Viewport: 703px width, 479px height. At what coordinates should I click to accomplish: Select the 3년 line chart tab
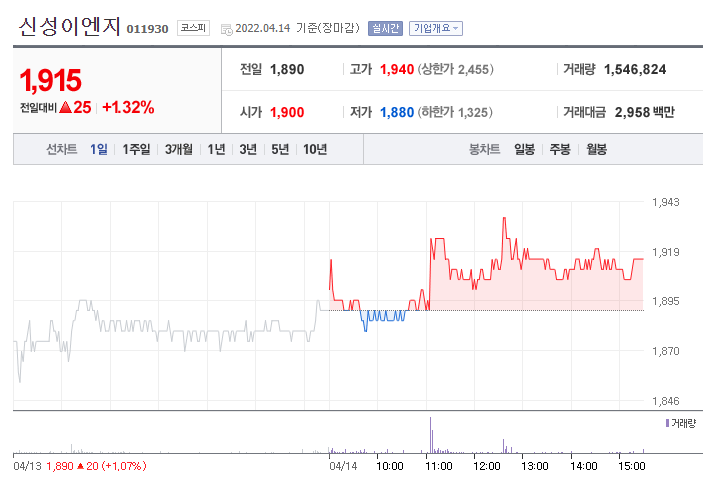coord(248,149)
